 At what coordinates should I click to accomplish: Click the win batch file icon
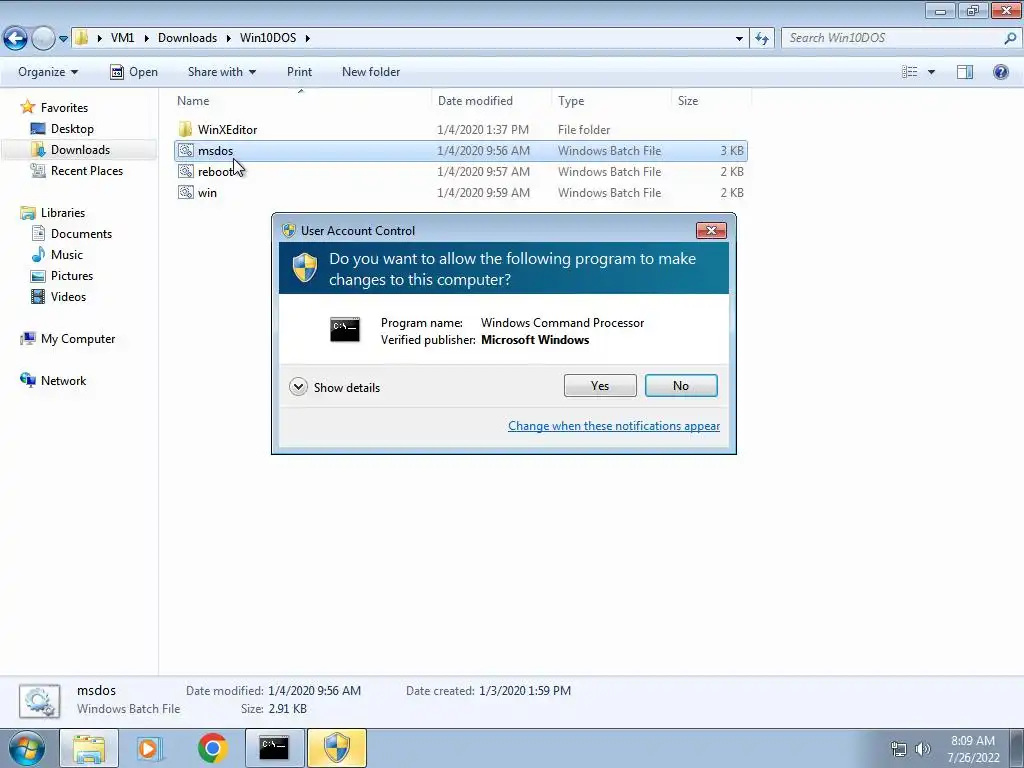(x=185, y=193)
